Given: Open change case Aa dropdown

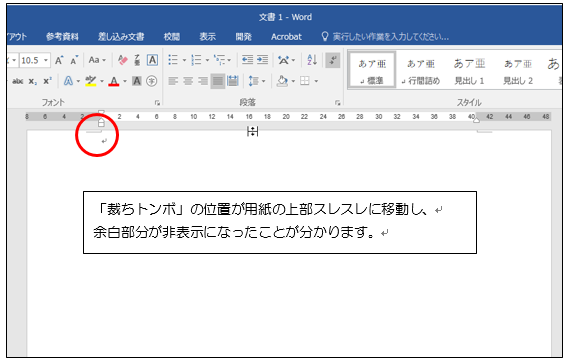Looking at the screenshot, I should pos(97,60).
